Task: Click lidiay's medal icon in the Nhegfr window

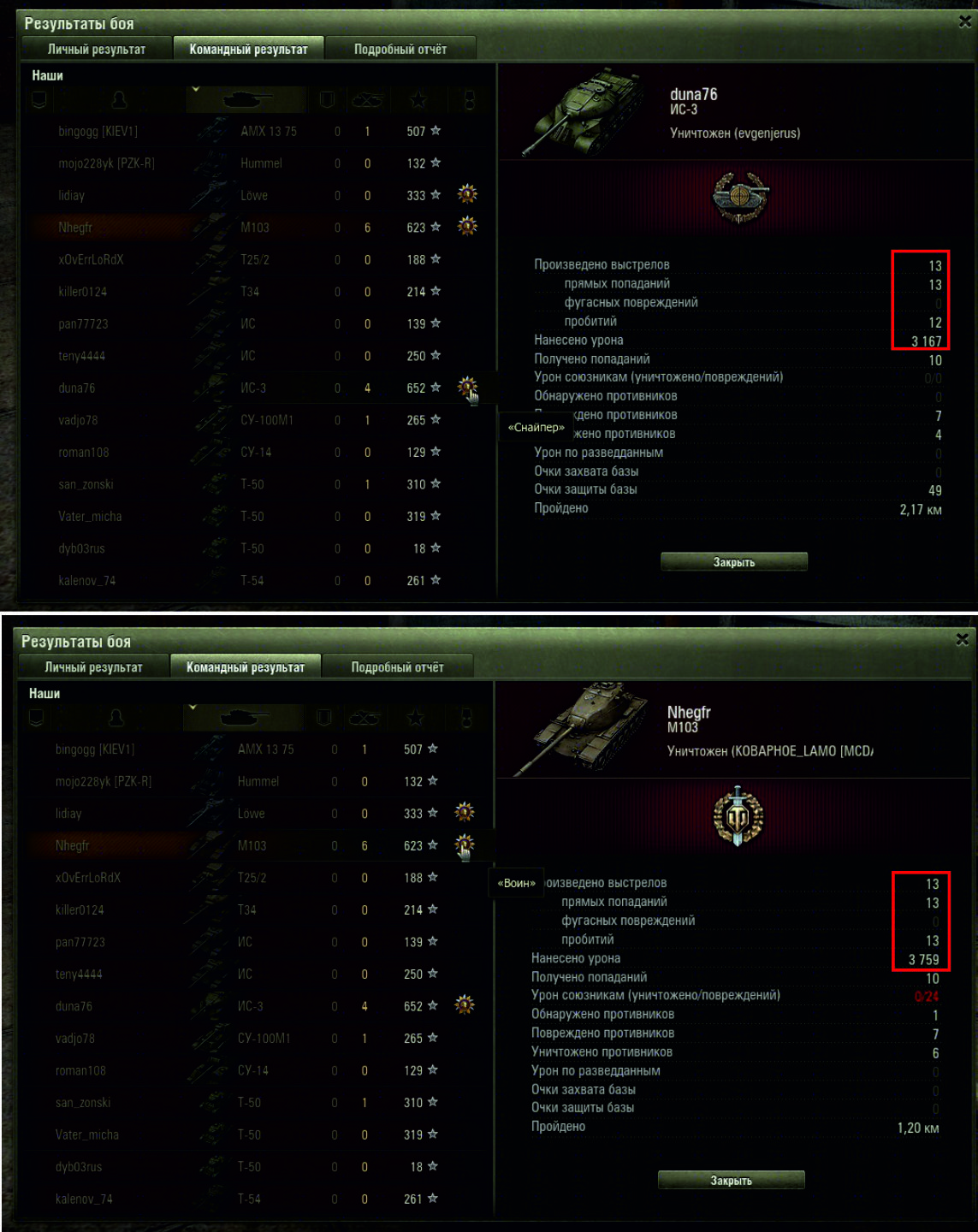Action: [465, 812]
